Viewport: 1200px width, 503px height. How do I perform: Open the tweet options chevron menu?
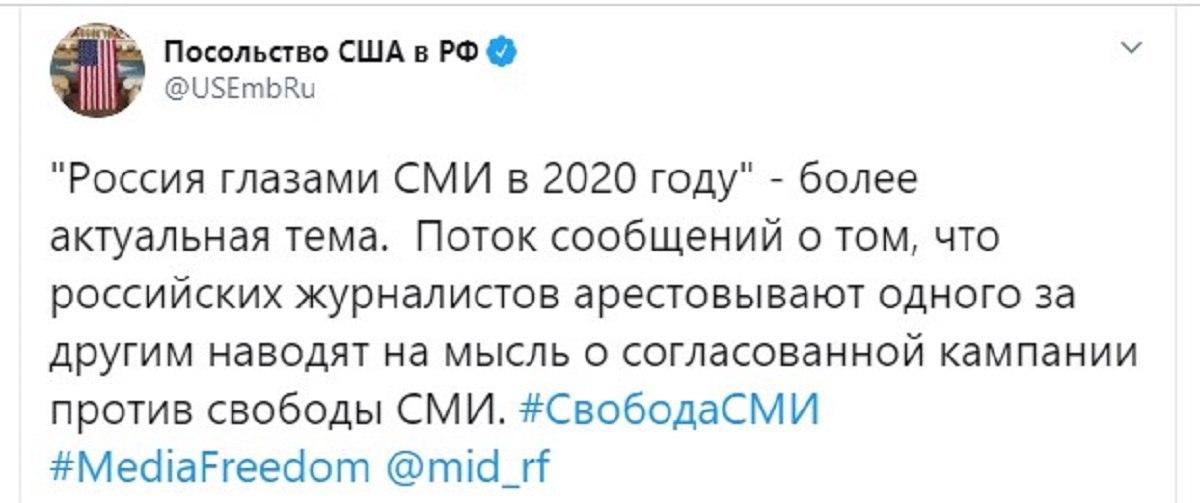point(1132,47)
